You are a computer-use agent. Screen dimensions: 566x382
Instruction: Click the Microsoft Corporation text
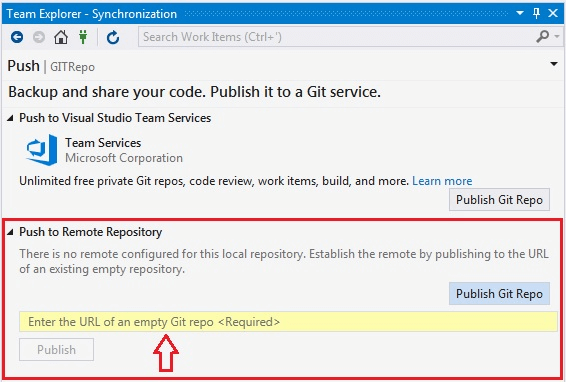point(124,158)
